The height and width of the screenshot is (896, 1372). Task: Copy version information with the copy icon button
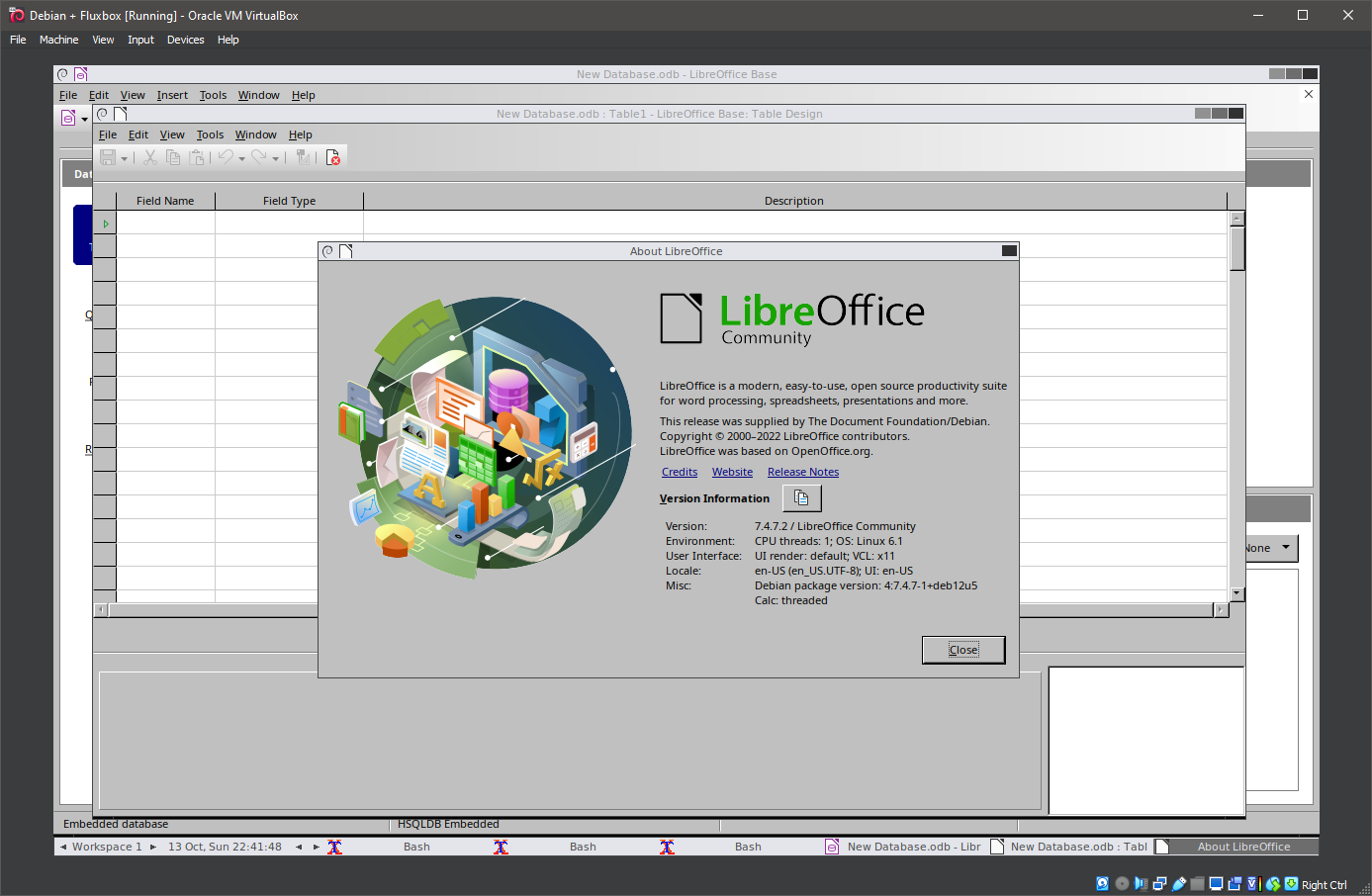801,498
